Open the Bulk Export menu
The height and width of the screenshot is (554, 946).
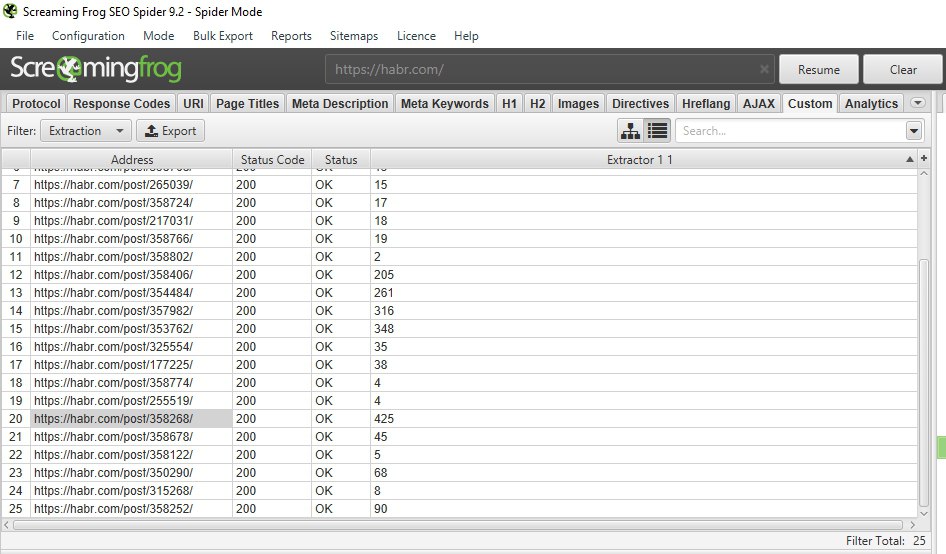pyautogui.click(x=223, y=36)
